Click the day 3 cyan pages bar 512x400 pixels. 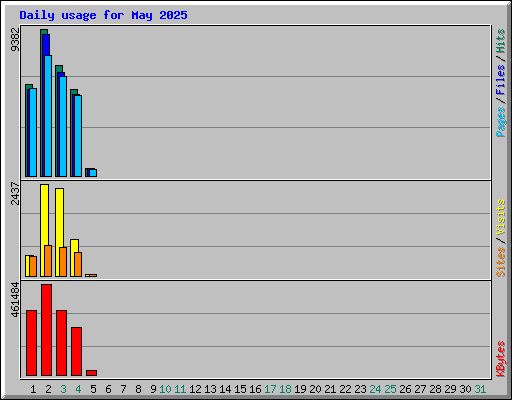63,127
